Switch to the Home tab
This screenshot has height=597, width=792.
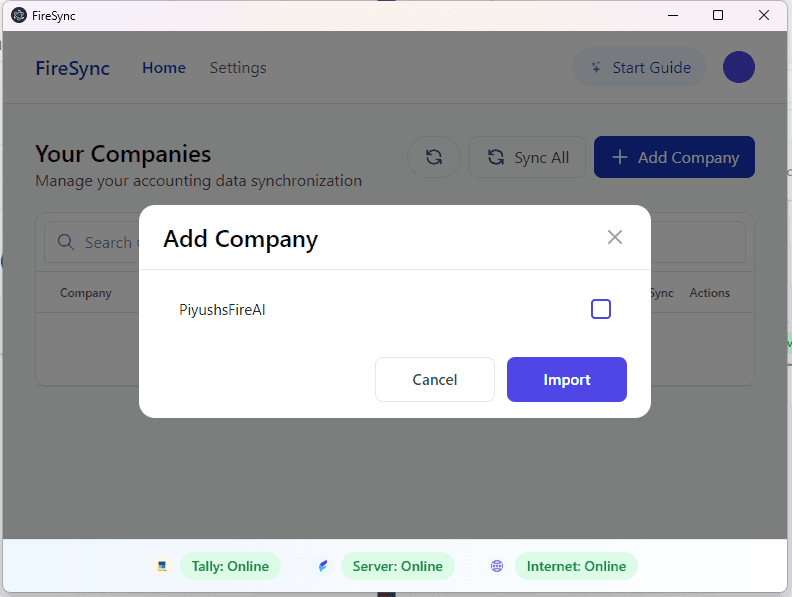click(x=164, y=68)
